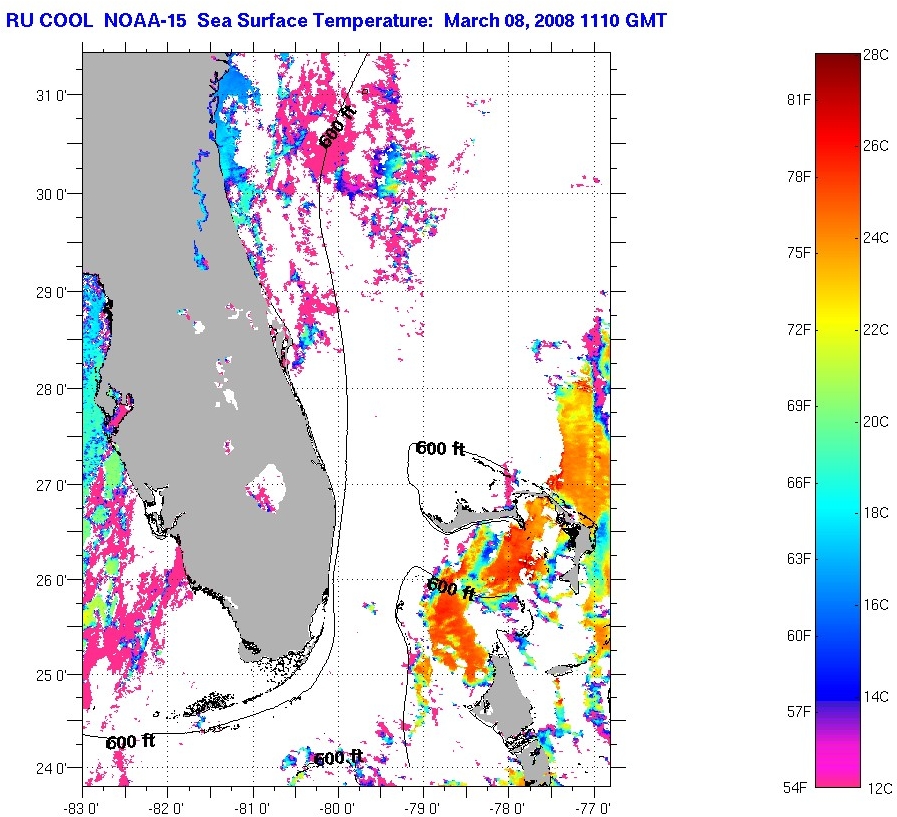Click the '57F' color bar label
This screenshot has width=897, height=817.
pyautogui.click(x=799, y=712)
